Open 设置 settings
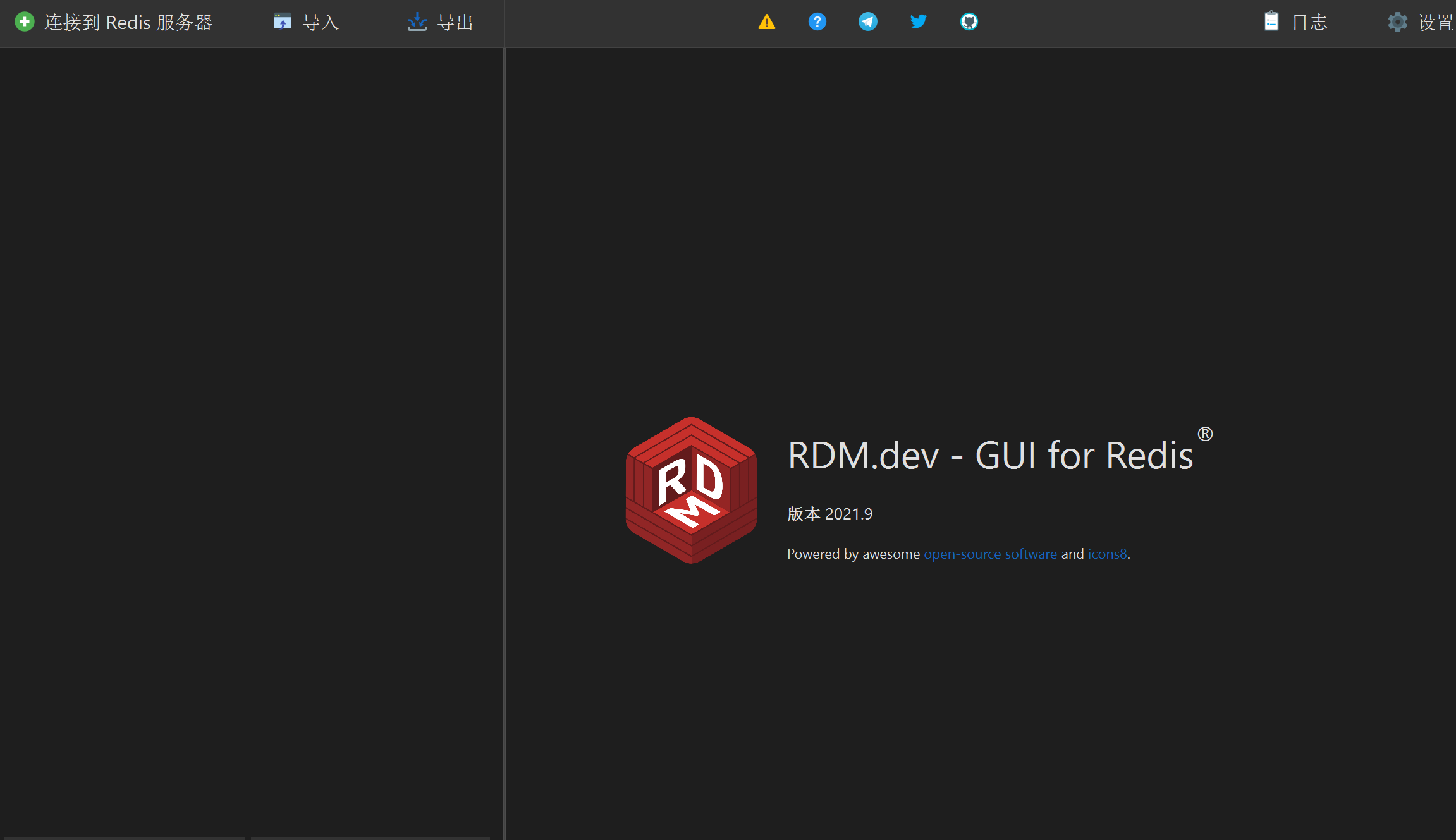Image resolution: width=1456 pixels, height=840 pixels. [1436, 23]
